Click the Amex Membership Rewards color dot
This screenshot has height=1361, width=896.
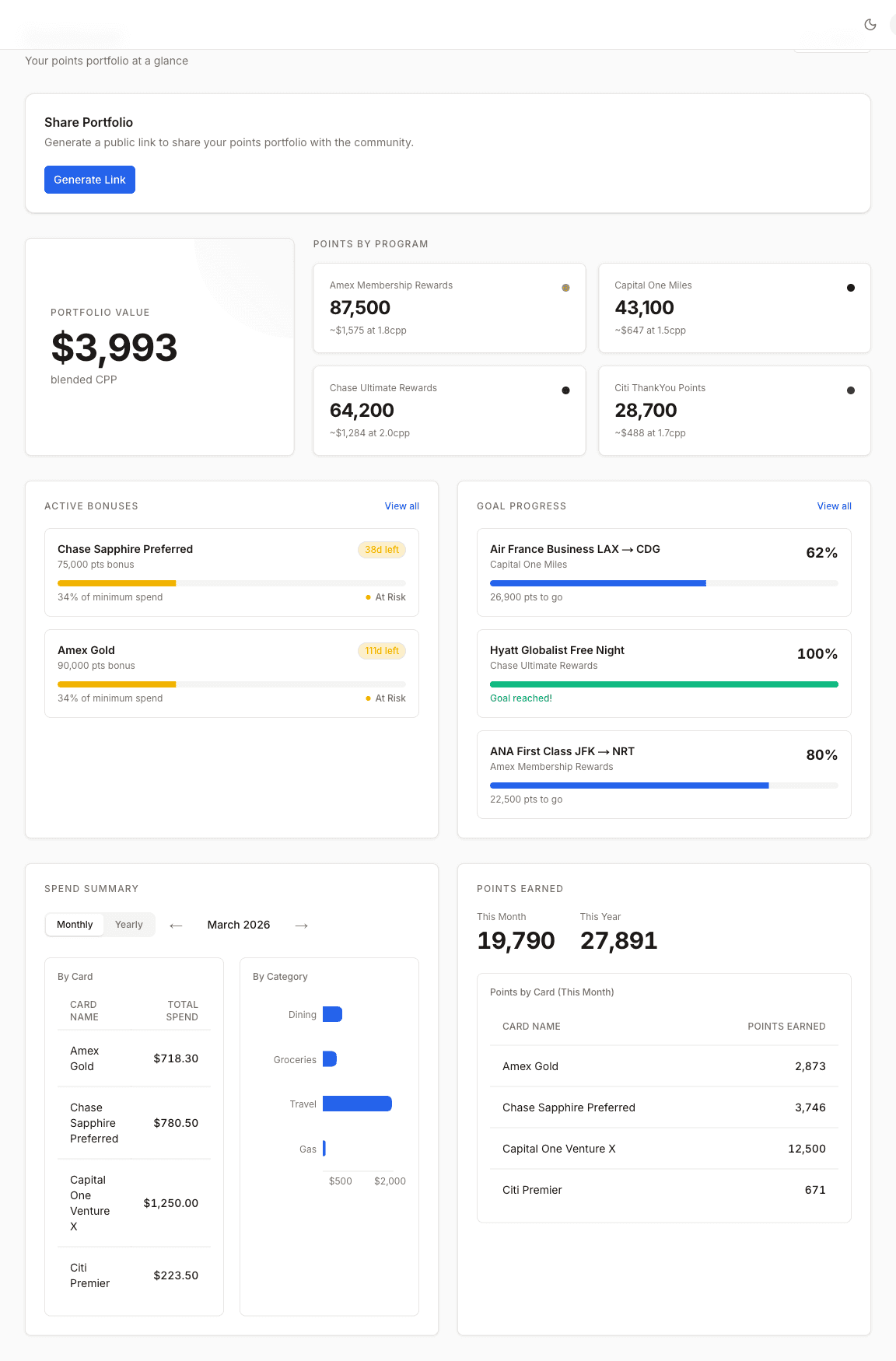[x=565, y=288]
